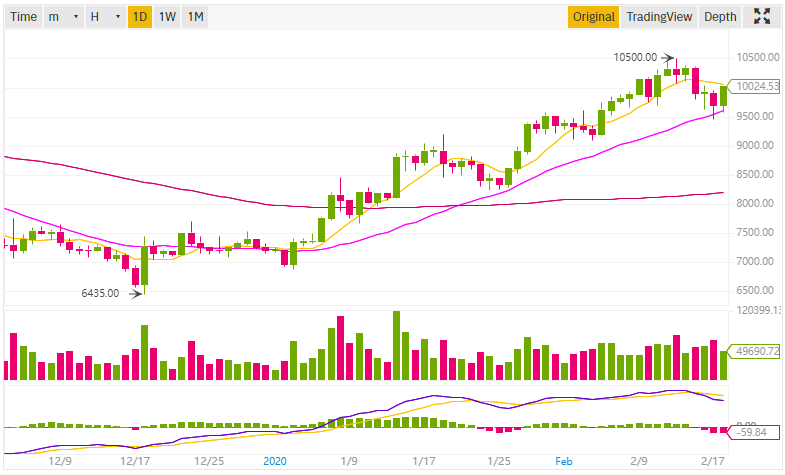Screen dimensions: 785x475
Task: Click the Time label in toolbar
Action: pyautogui.click(x=23, y=17)
